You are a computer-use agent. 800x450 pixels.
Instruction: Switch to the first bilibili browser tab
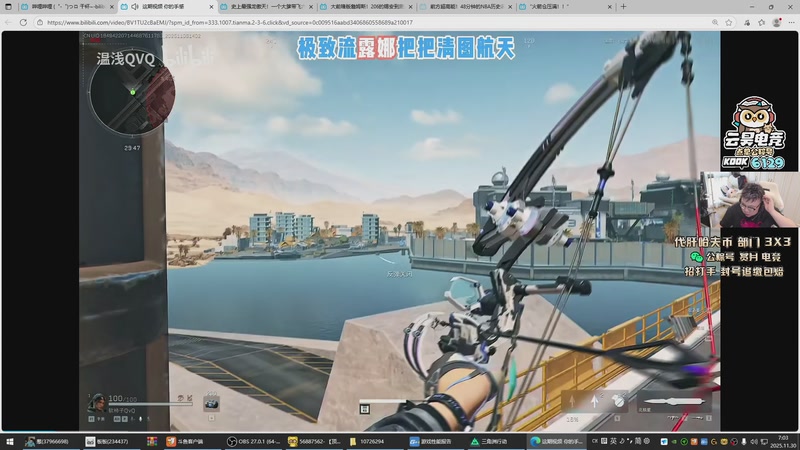tap(67, 7)
